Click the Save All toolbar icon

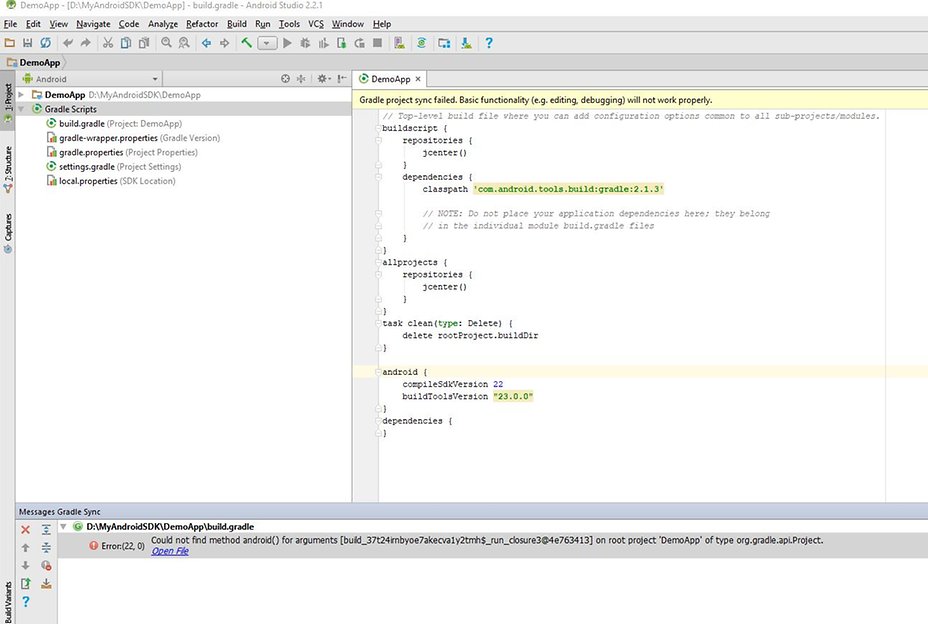click(27, 43)
